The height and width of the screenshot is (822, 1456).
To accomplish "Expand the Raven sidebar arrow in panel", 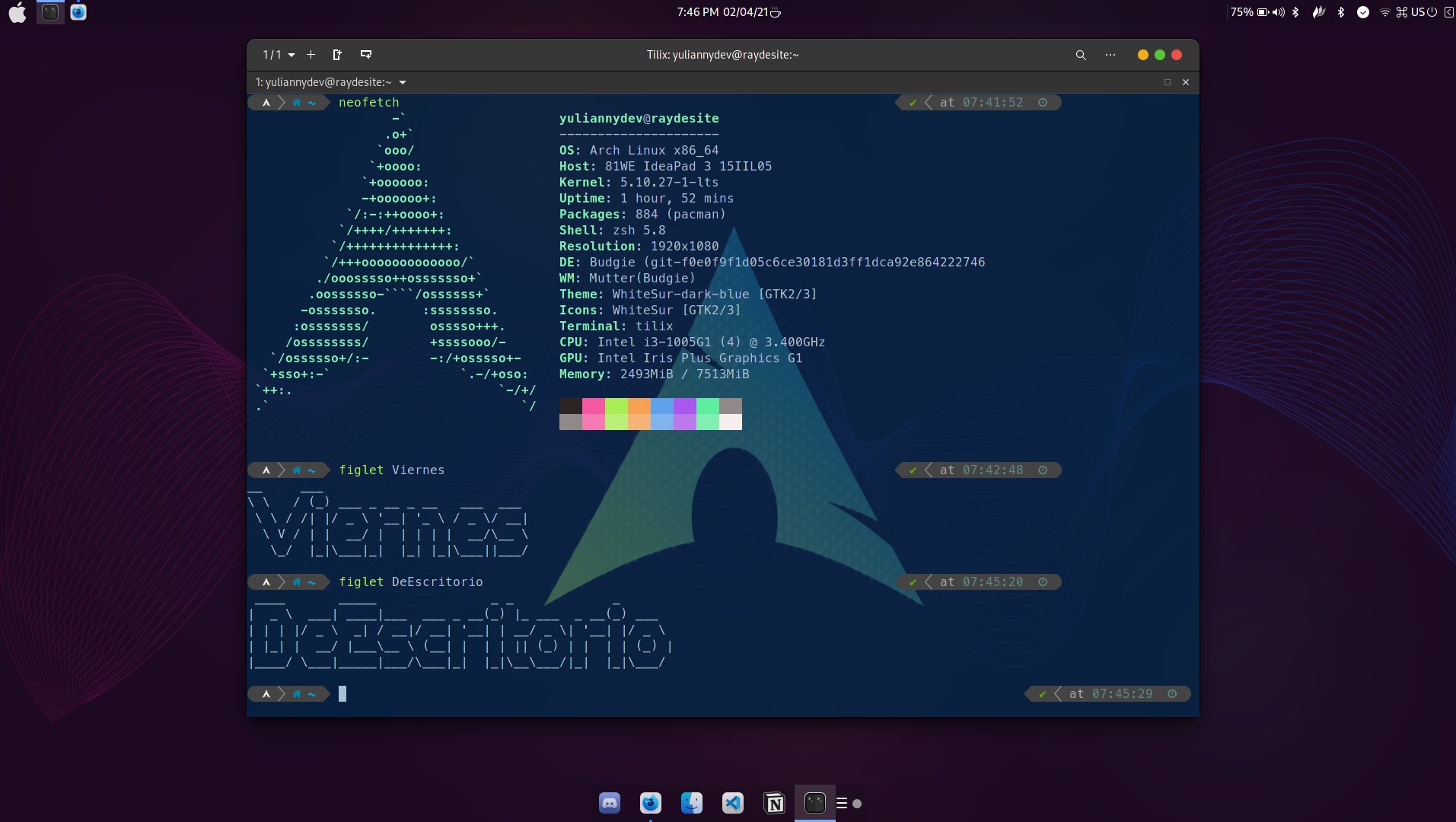I will pyautogui.click(x=1448, y=12).
